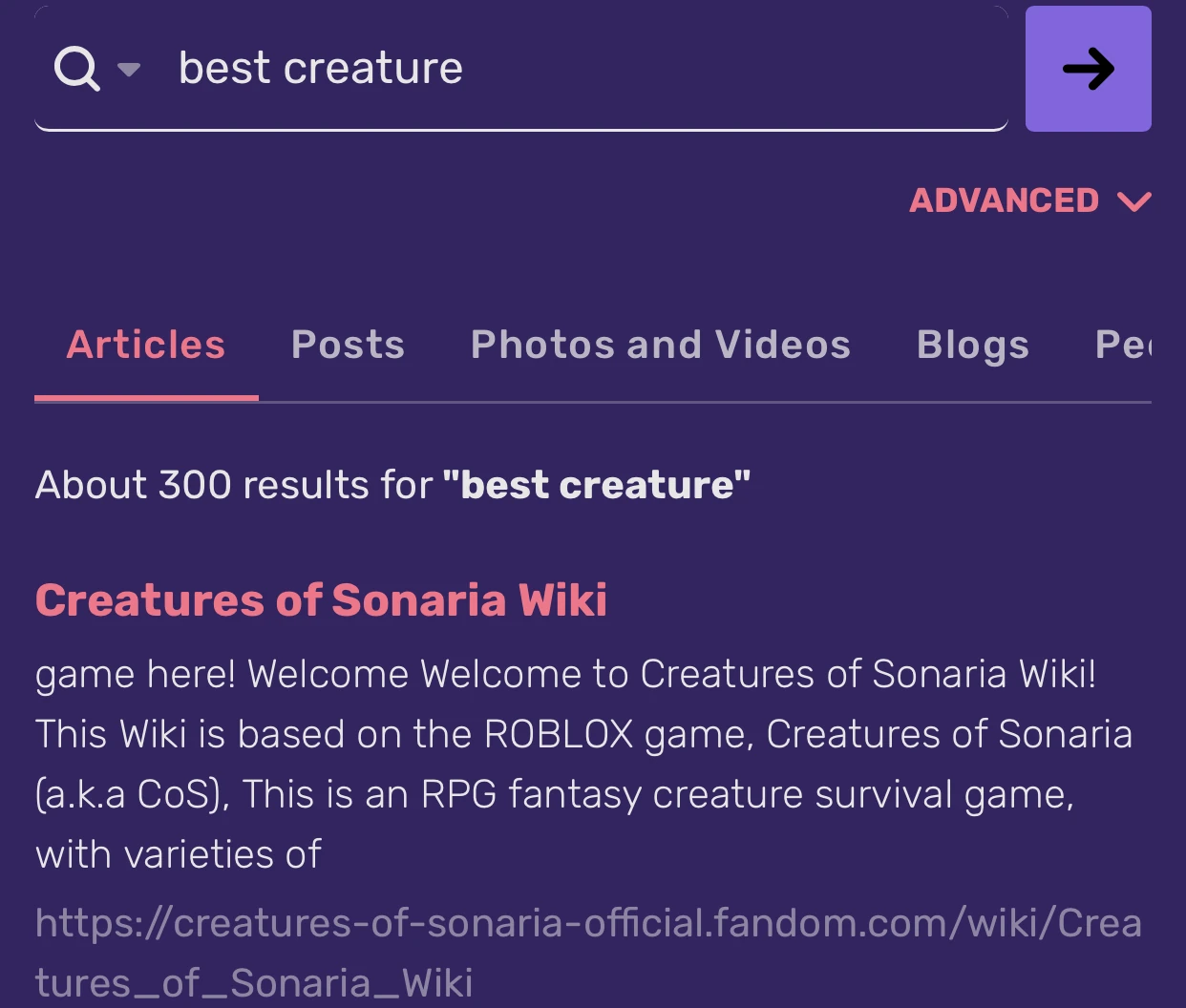Open the Photos and Videos tab
The image size is (1186, 1008).
click(x=660, y=345)
